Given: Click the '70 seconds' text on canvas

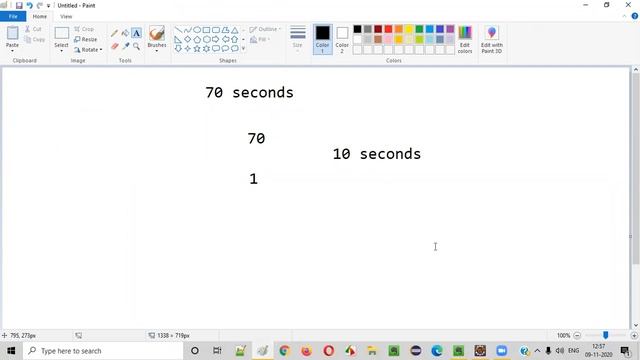Looking at the screenshot, I should coord(249,93).
